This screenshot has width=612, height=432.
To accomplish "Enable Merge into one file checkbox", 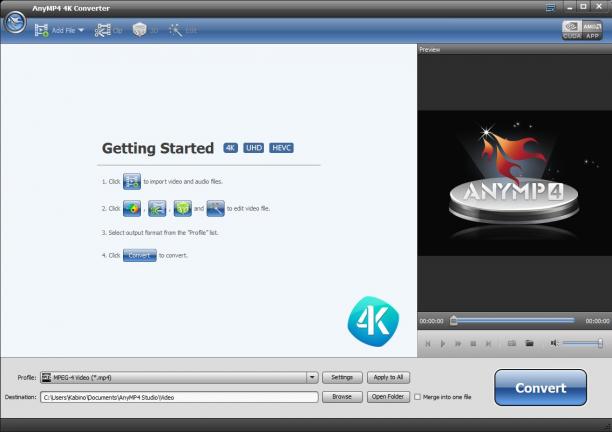I will click(418, 397).
